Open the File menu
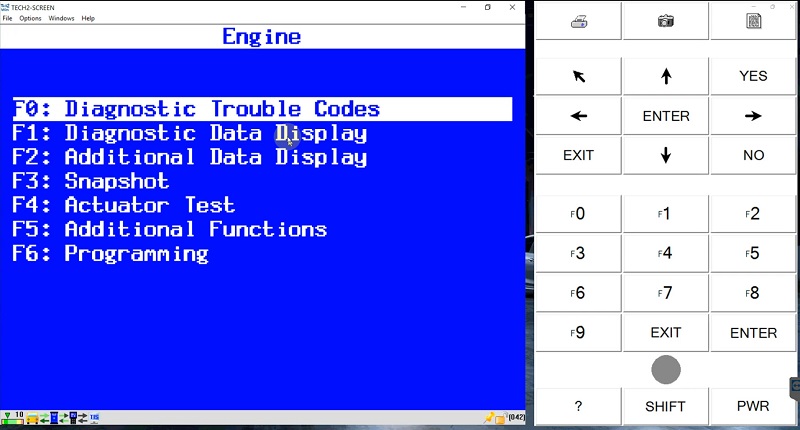 8,18
